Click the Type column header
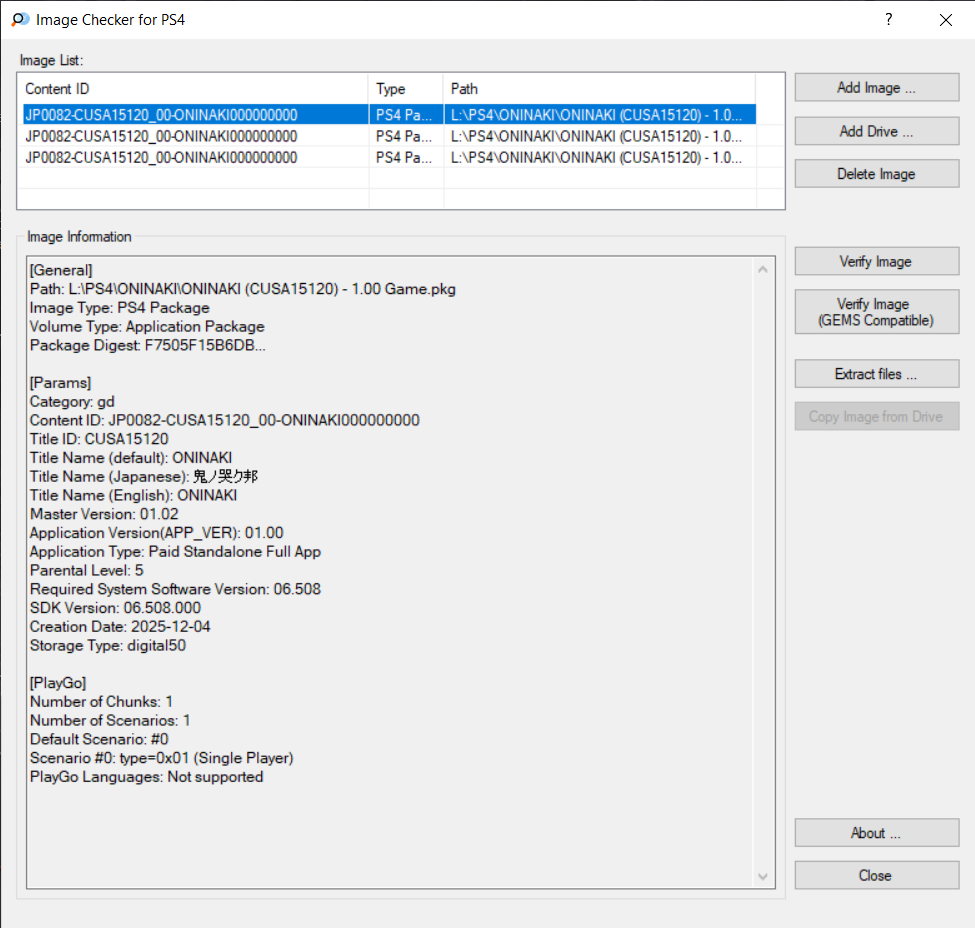 click(x=406, y=89)
